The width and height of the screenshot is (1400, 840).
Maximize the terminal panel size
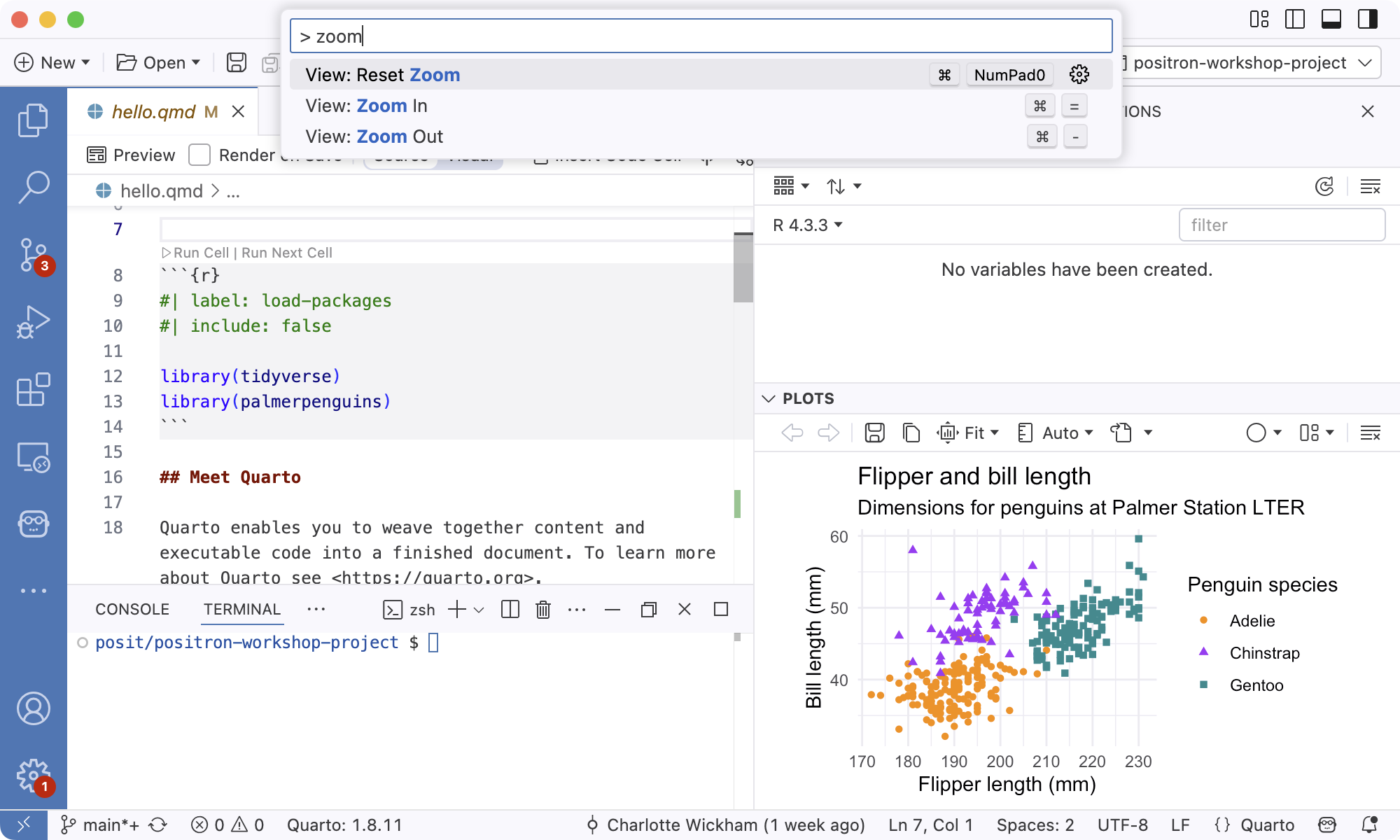(721, 610)
